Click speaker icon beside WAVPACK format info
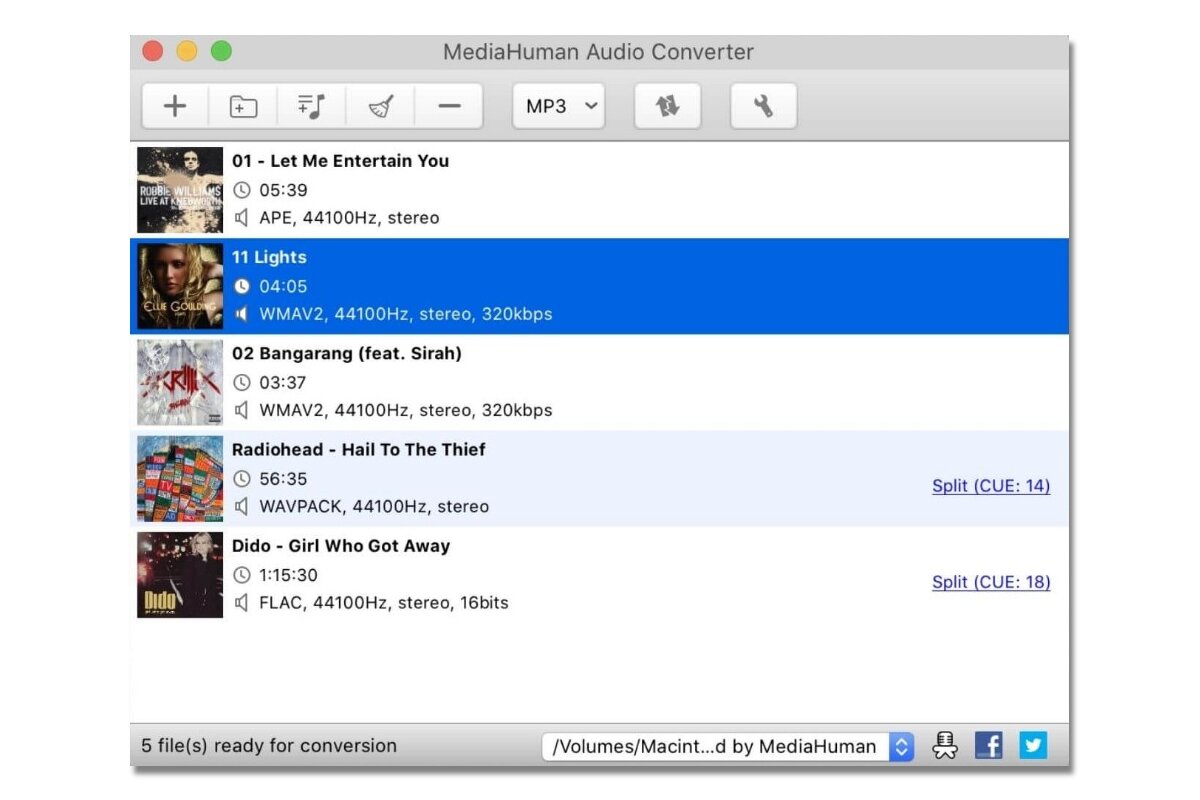 click(x=241, y=506)
